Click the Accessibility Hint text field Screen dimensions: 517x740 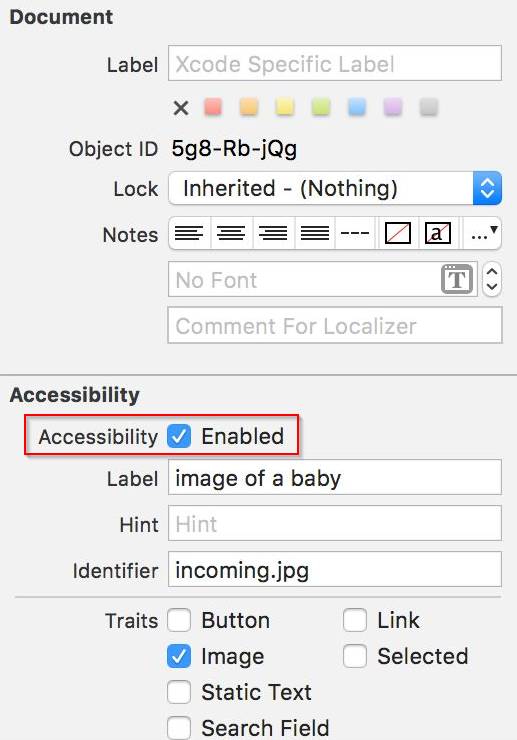(335, 523)
